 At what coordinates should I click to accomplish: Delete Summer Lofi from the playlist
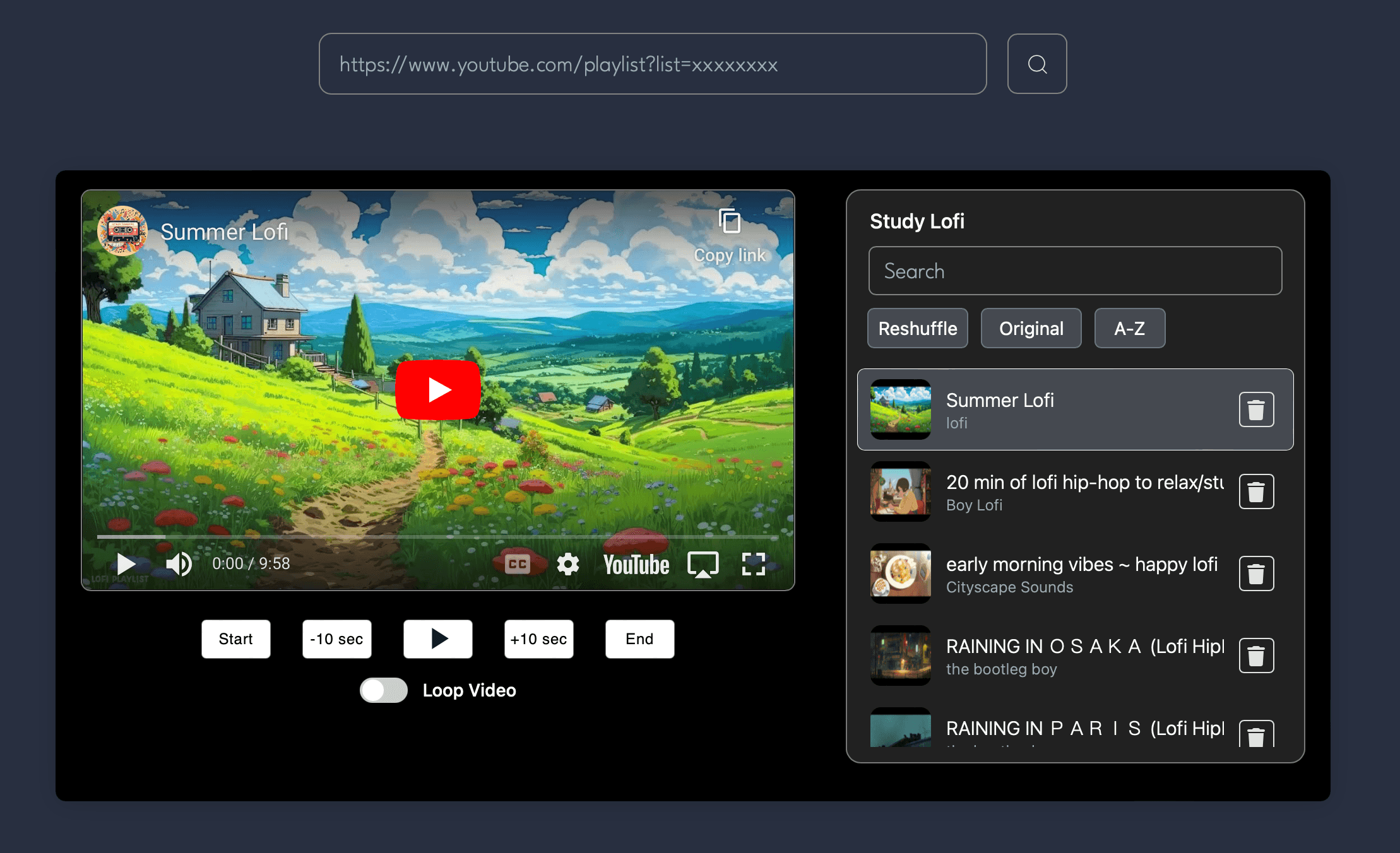pyautogui.click(x=1256, y=409)
